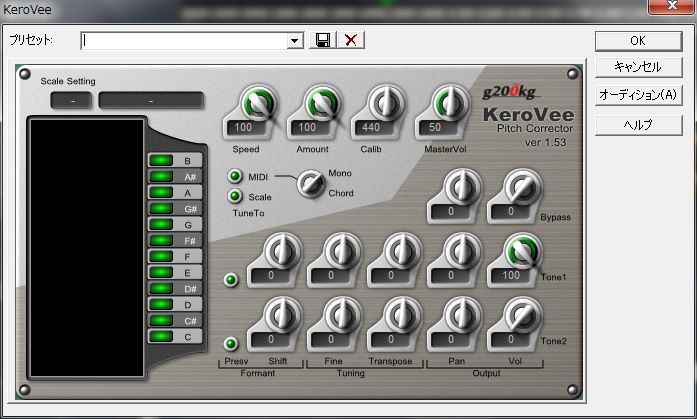Toggle the Scale TuneTo LED
Screen dimensions: 697x419
click(235, 196)
